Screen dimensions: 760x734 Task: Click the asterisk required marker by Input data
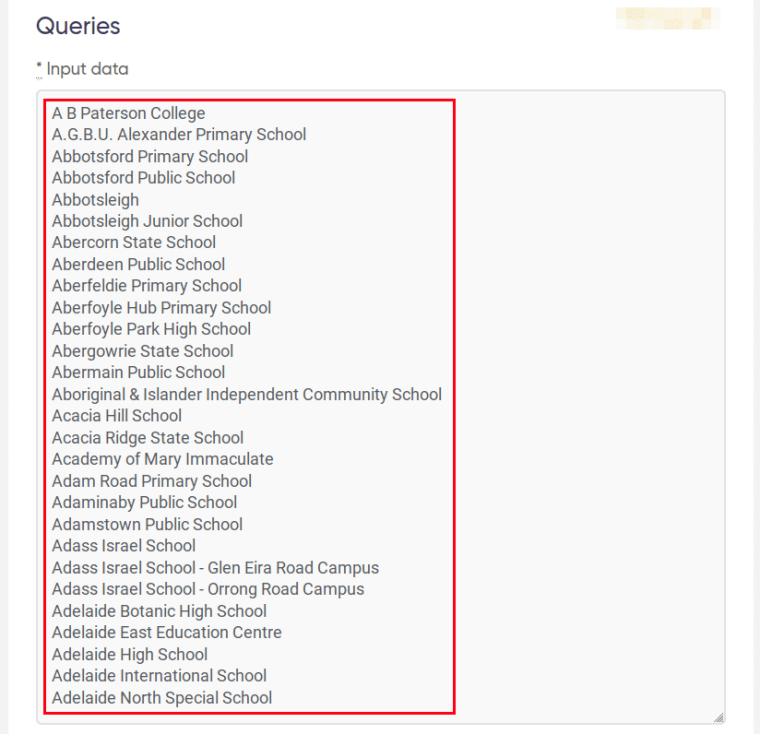39,68
